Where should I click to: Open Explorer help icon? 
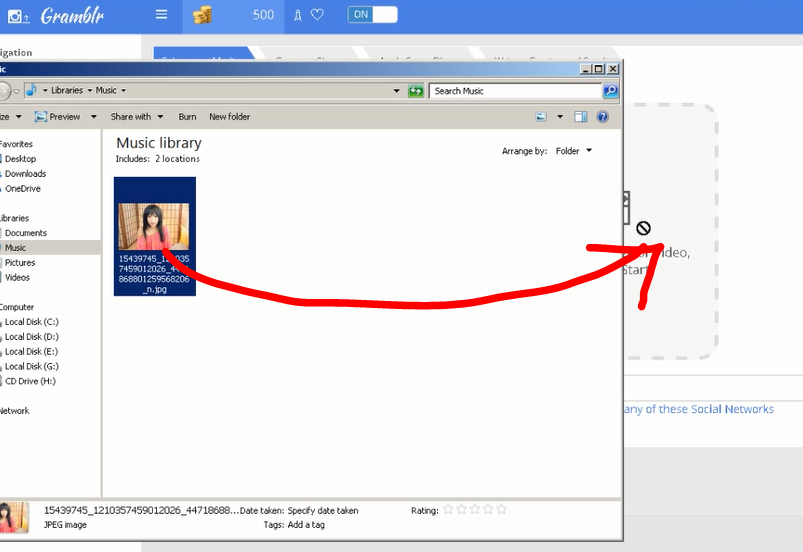pos(603,117)
